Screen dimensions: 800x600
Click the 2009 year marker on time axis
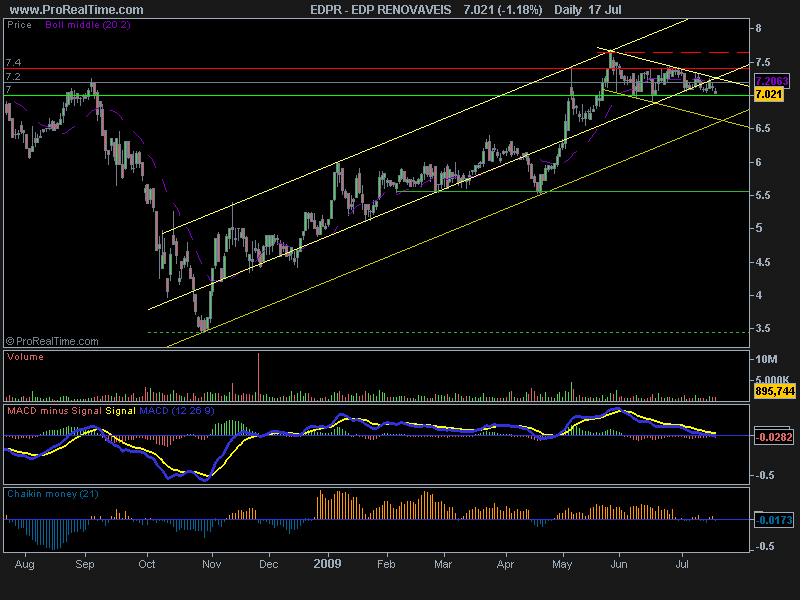coord(327,564)
